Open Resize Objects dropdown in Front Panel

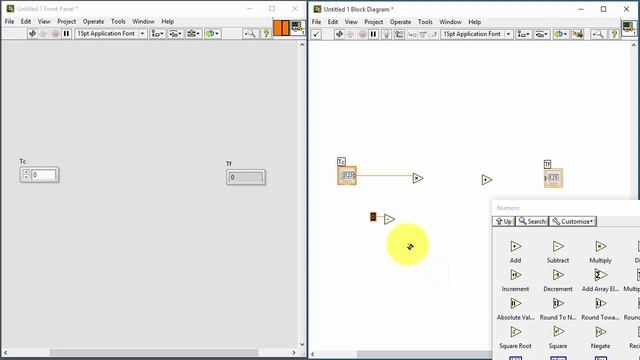click(x=193, y=33)
